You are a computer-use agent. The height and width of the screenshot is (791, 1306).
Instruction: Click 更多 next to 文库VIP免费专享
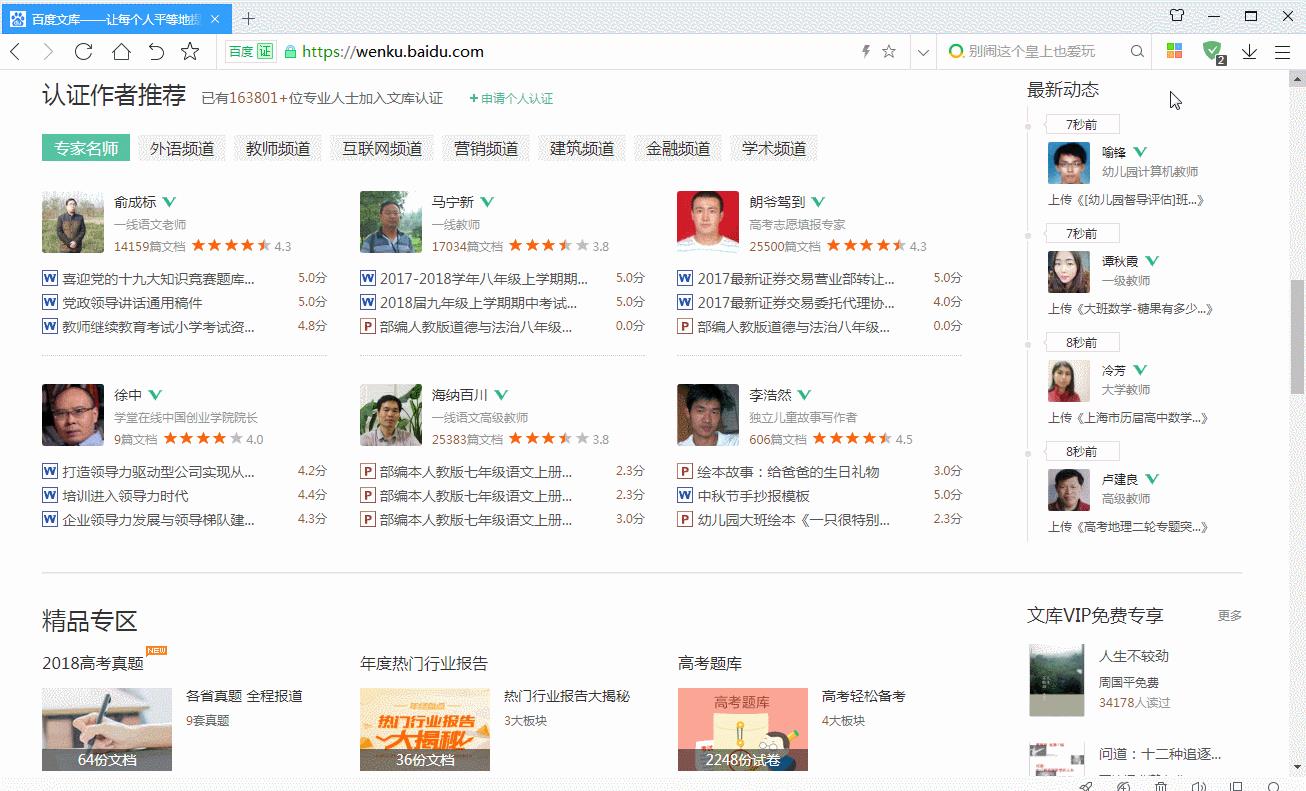pyautogui.click(x=1229, y=616)
